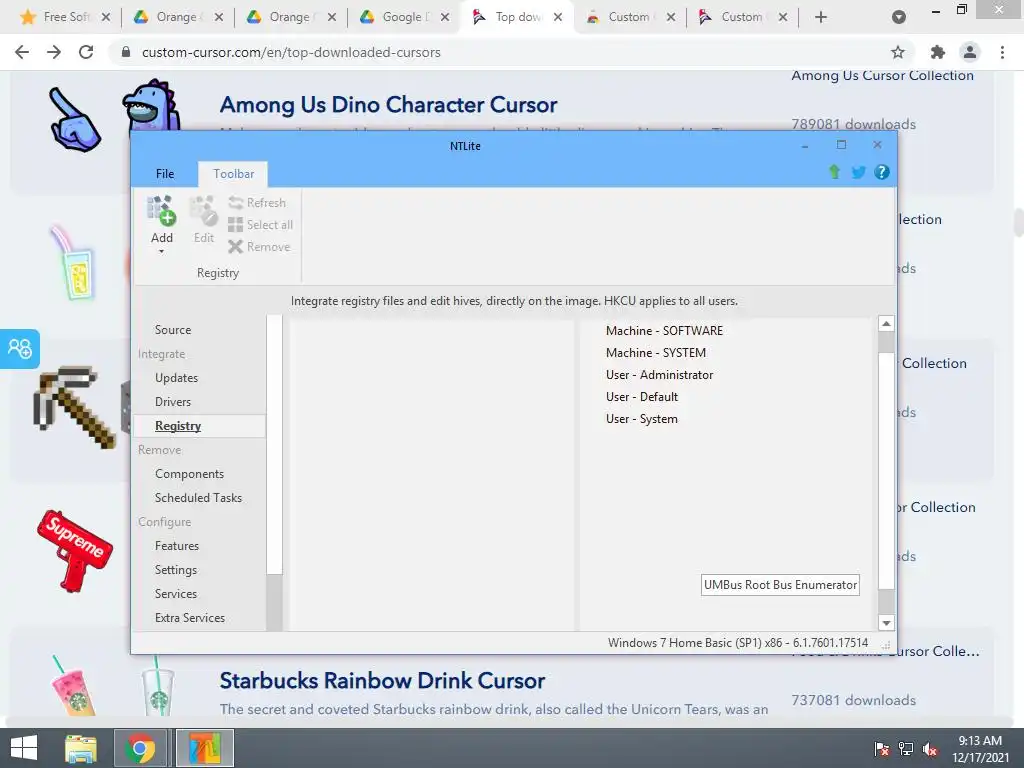1024x768 pixels.
Task: Open the Components page in the sidebar
Action: click(x=189, y=473)
